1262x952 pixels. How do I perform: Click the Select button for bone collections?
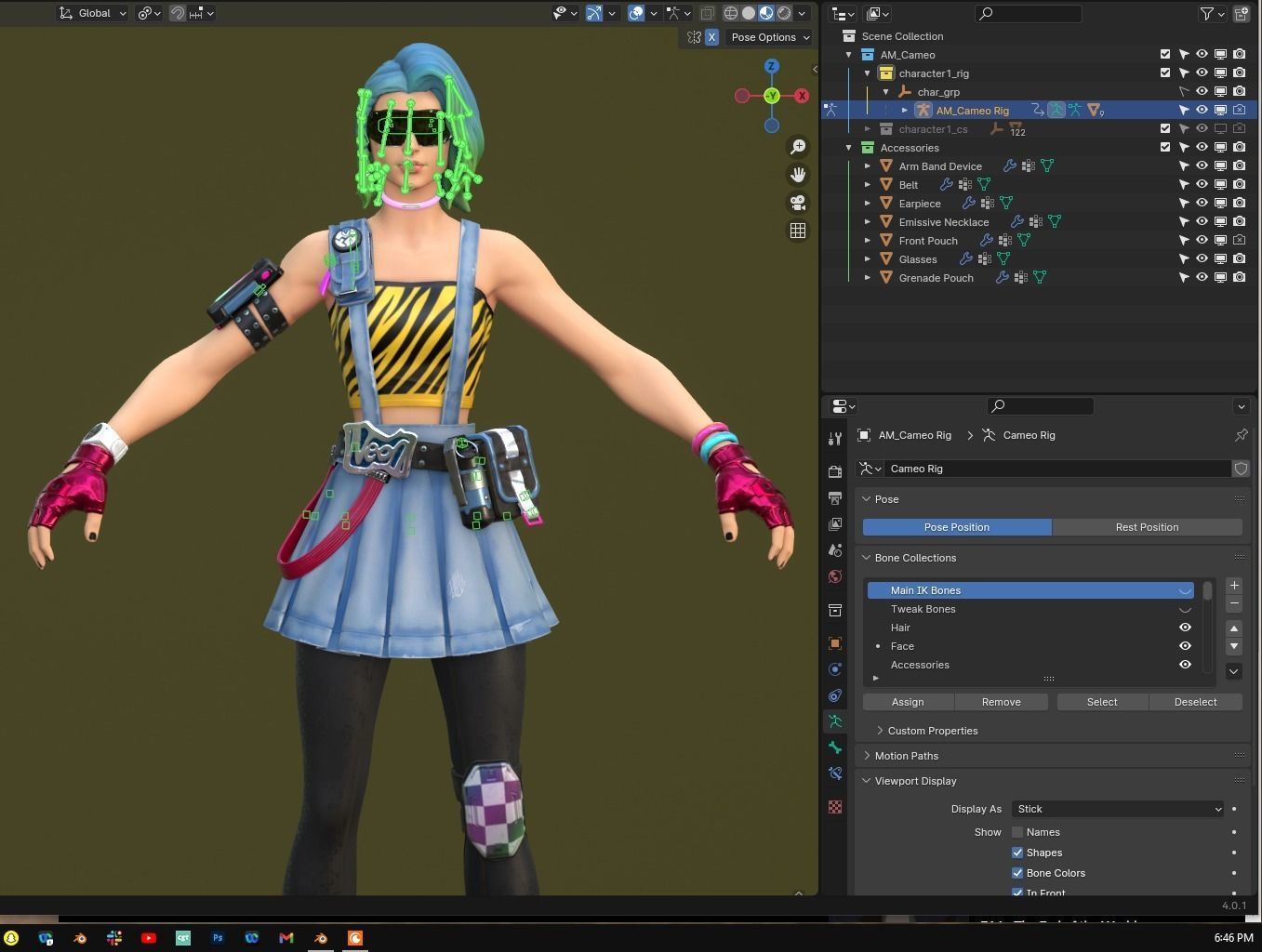(1102, 702)
